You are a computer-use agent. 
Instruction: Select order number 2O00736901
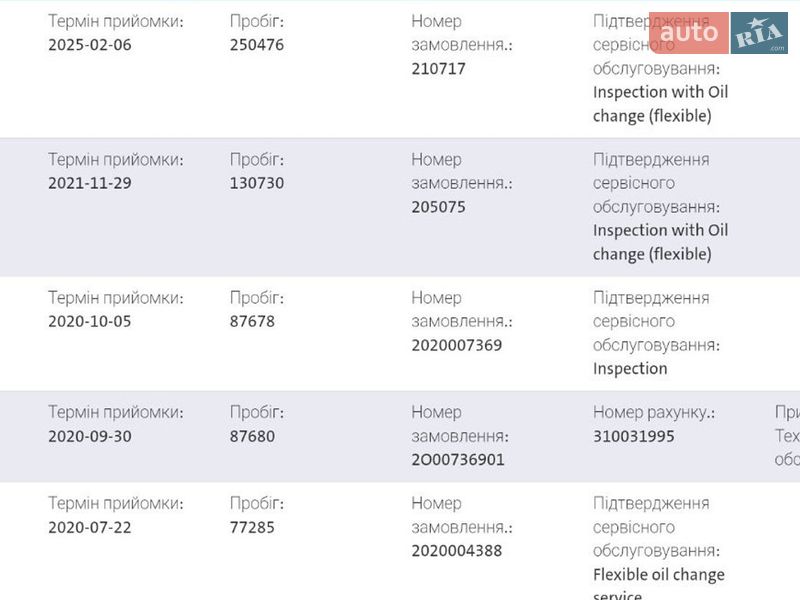[458, 460]
